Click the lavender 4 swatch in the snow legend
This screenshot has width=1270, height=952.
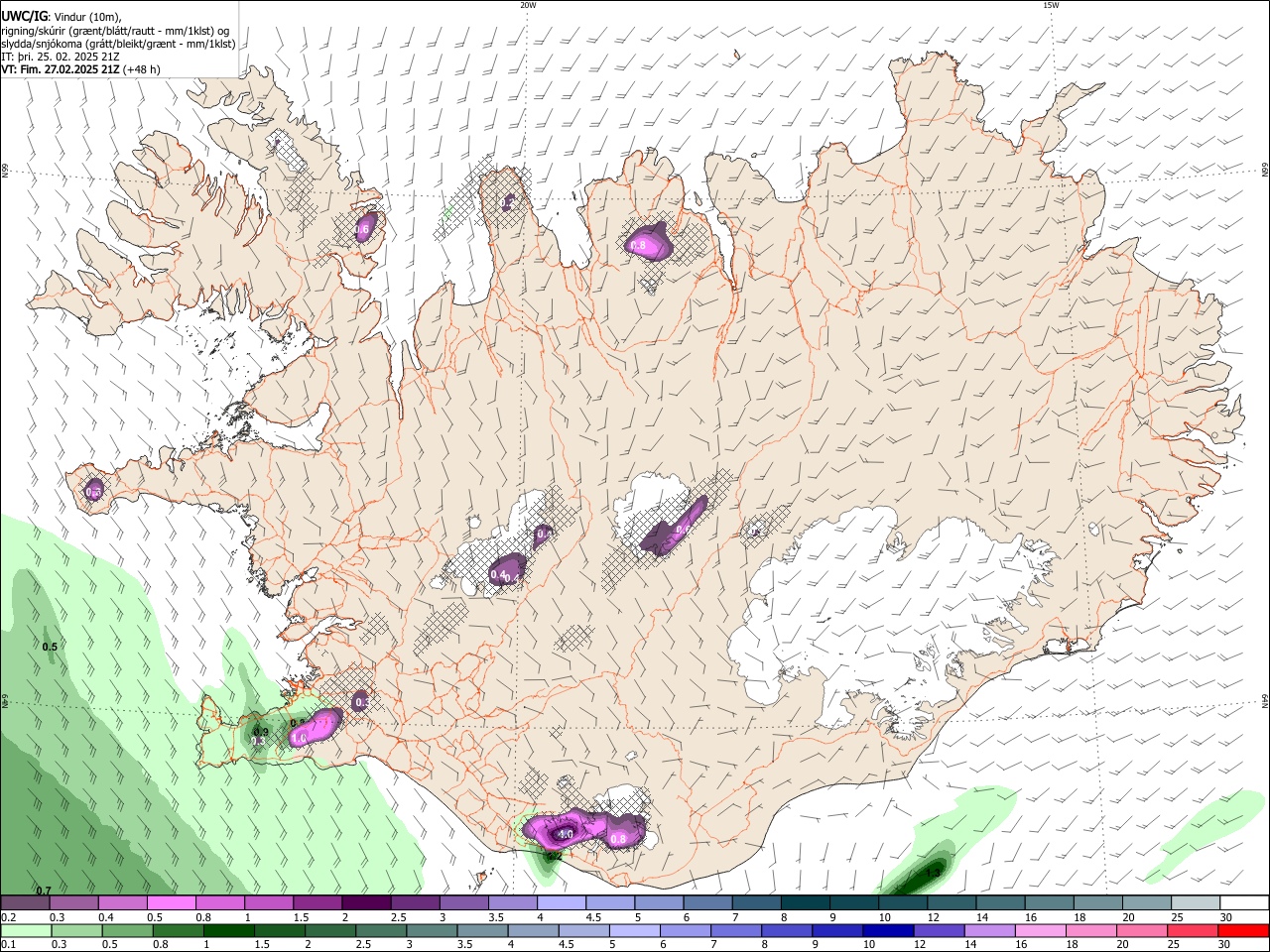(x=562, y=902)
